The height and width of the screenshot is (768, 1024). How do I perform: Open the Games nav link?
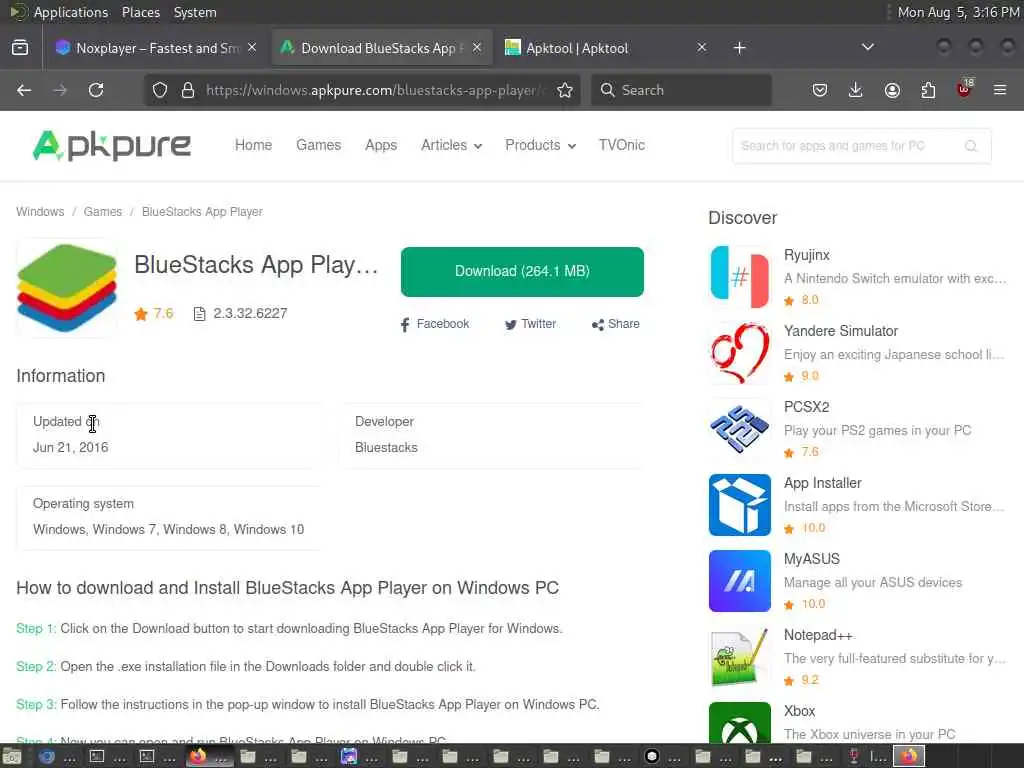click(x=319, y=145)
